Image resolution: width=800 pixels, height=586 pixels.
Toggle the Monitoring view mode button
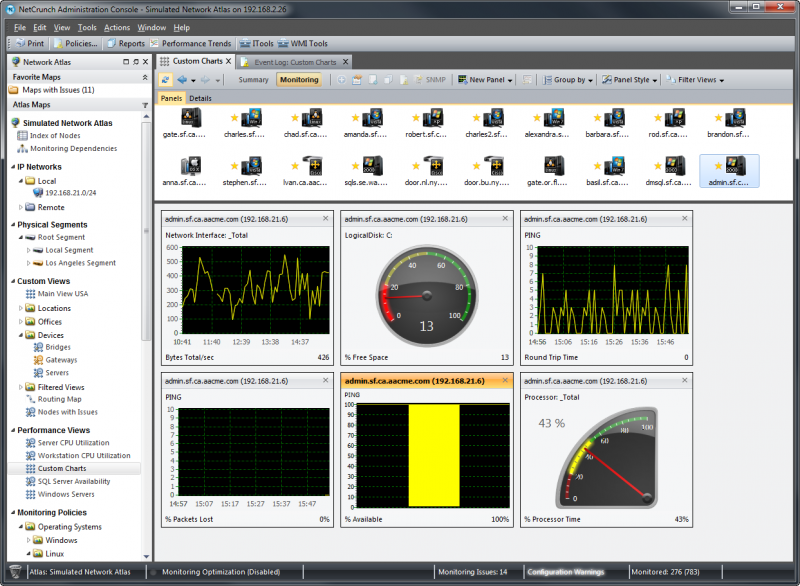(x=299, y=80)
